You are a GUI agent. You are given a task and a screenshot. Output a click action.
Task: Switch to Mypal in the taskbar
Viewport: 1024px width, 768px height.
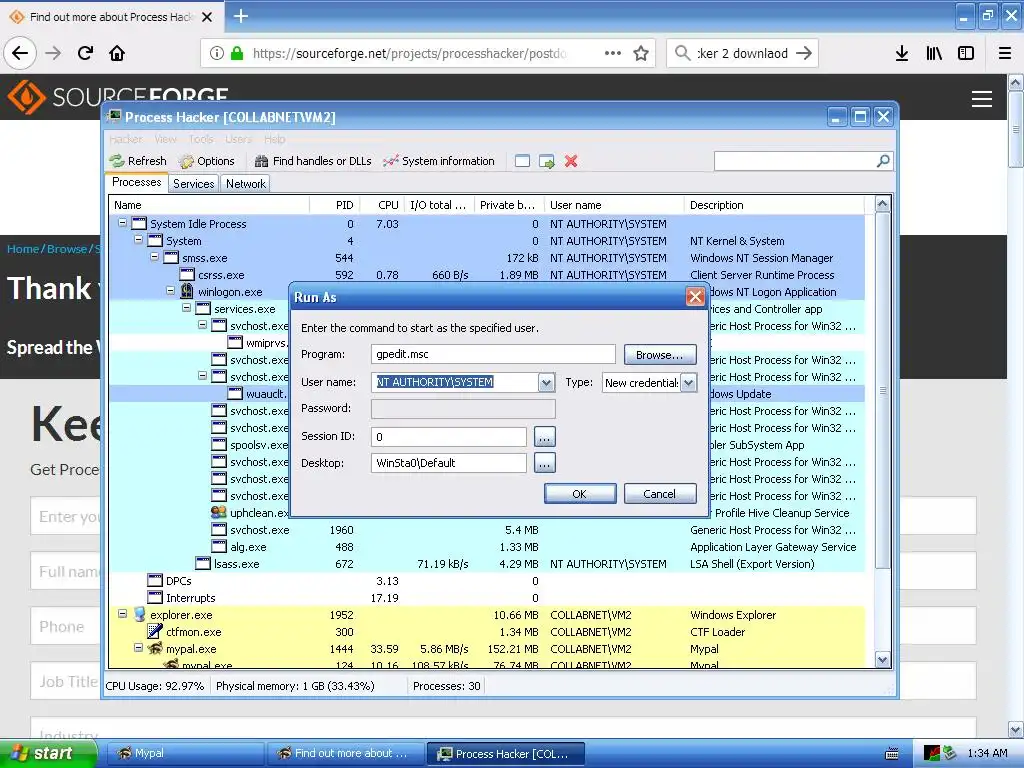tap(185, 754)
